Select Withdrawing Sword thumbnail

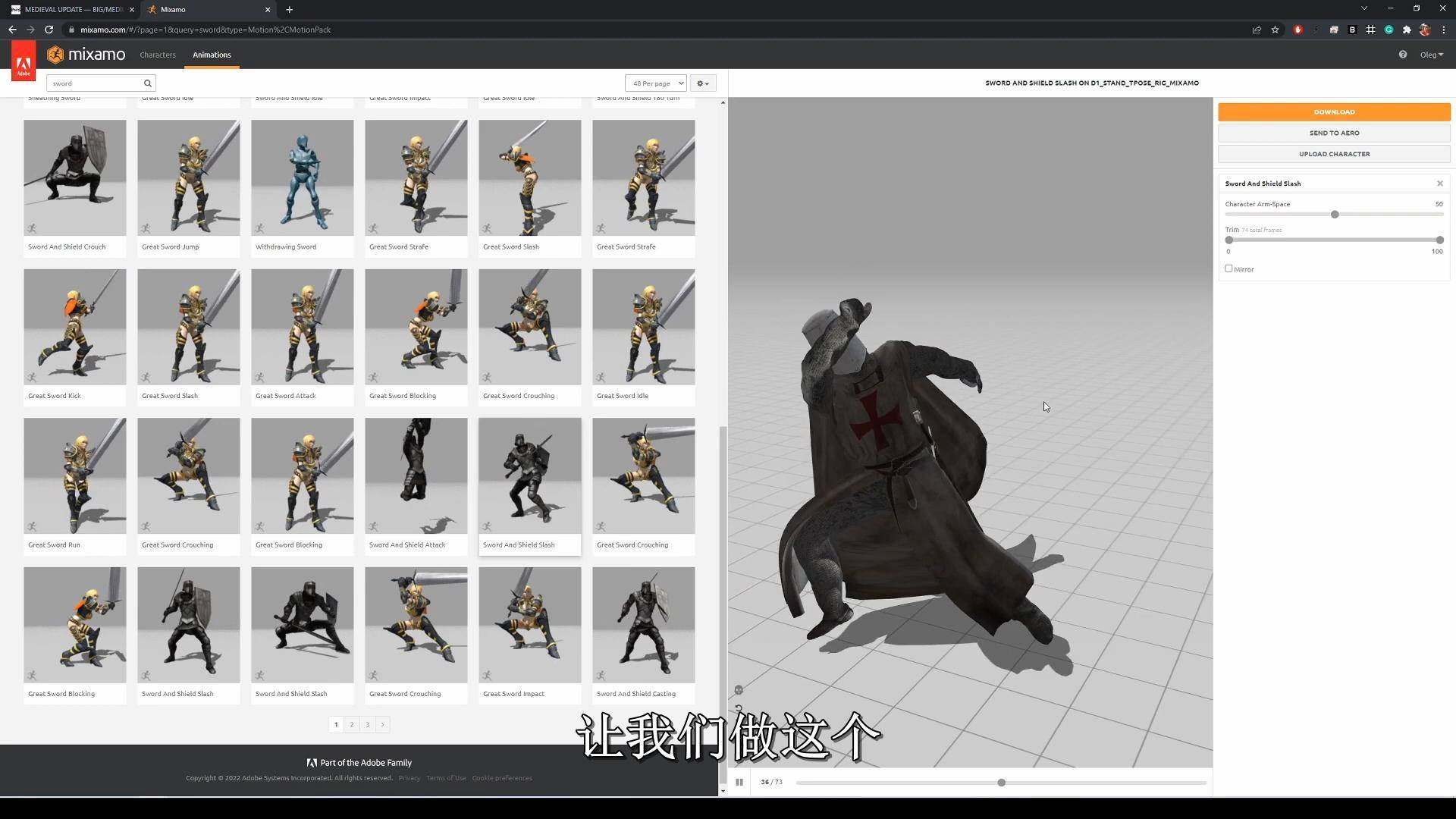pyautogui.click(x=303, y=177)
